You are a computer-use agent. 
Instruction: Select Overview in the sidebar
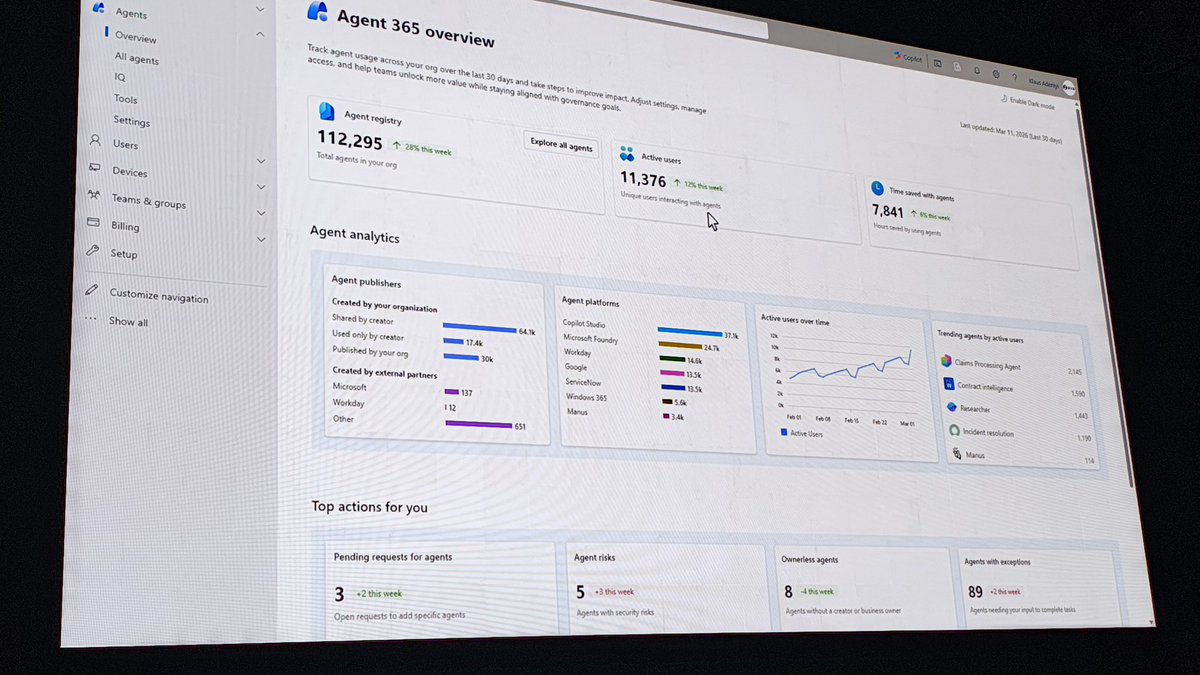coord(136,38)
